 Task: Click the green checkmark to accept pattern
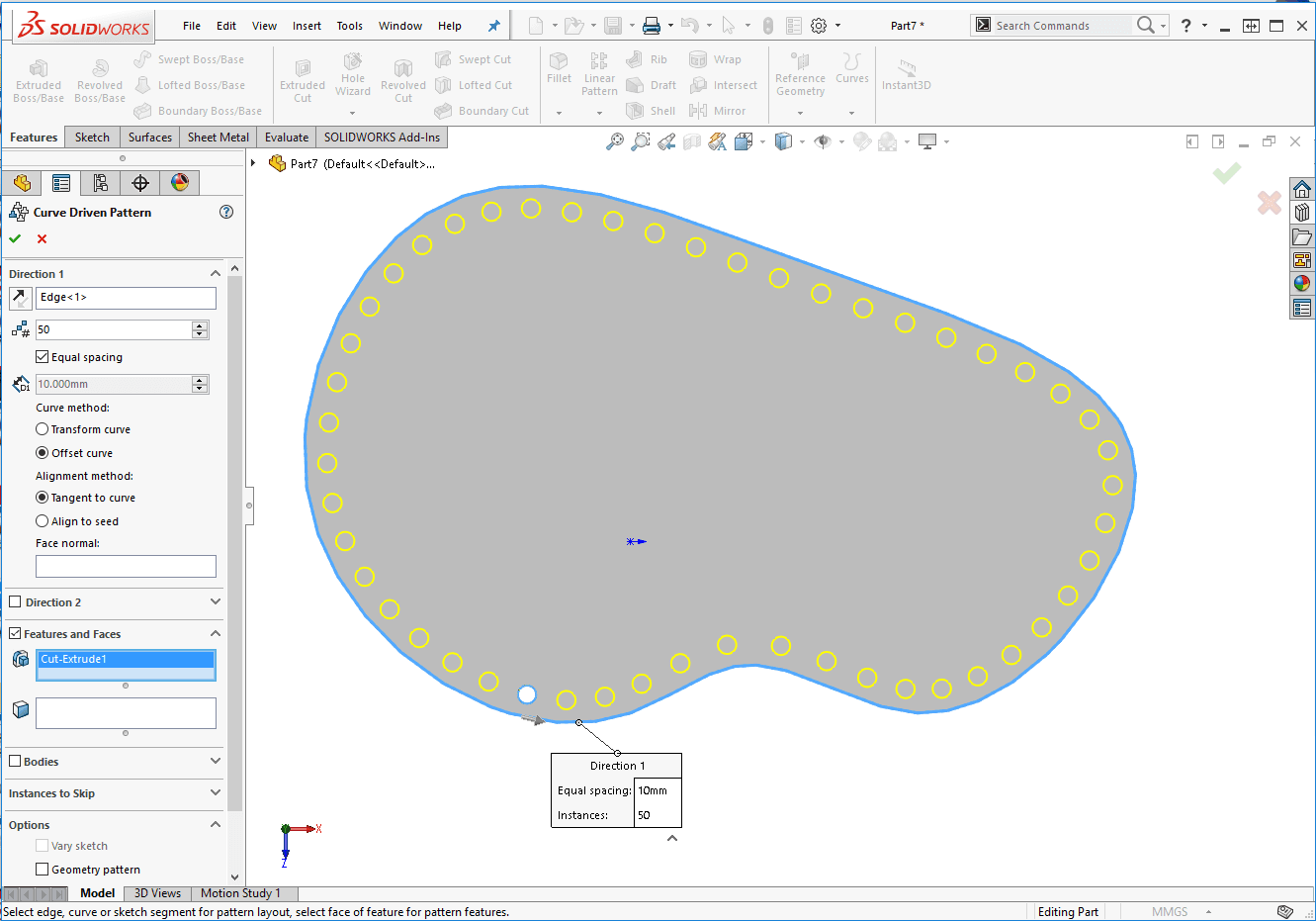coord(15,238)
